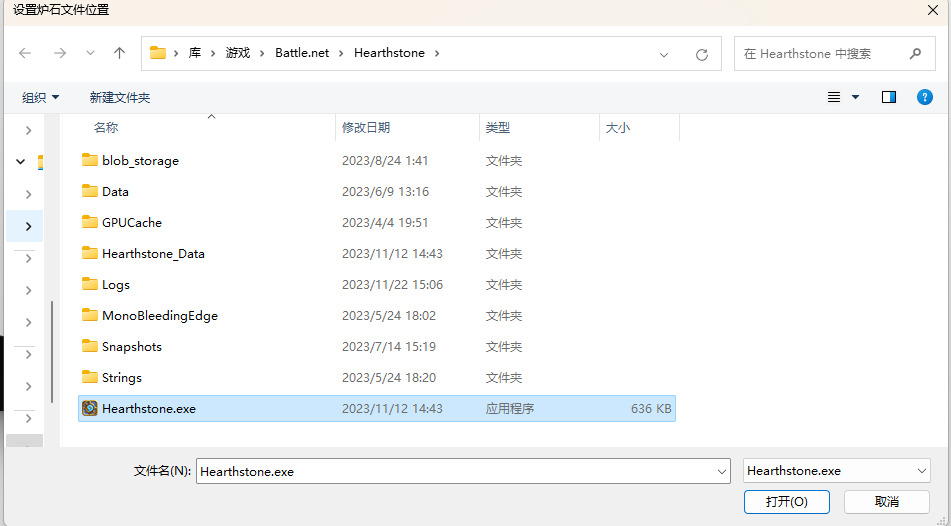
Task: Select the Hearthstone_Data folder name
Action: click(153, 254)
